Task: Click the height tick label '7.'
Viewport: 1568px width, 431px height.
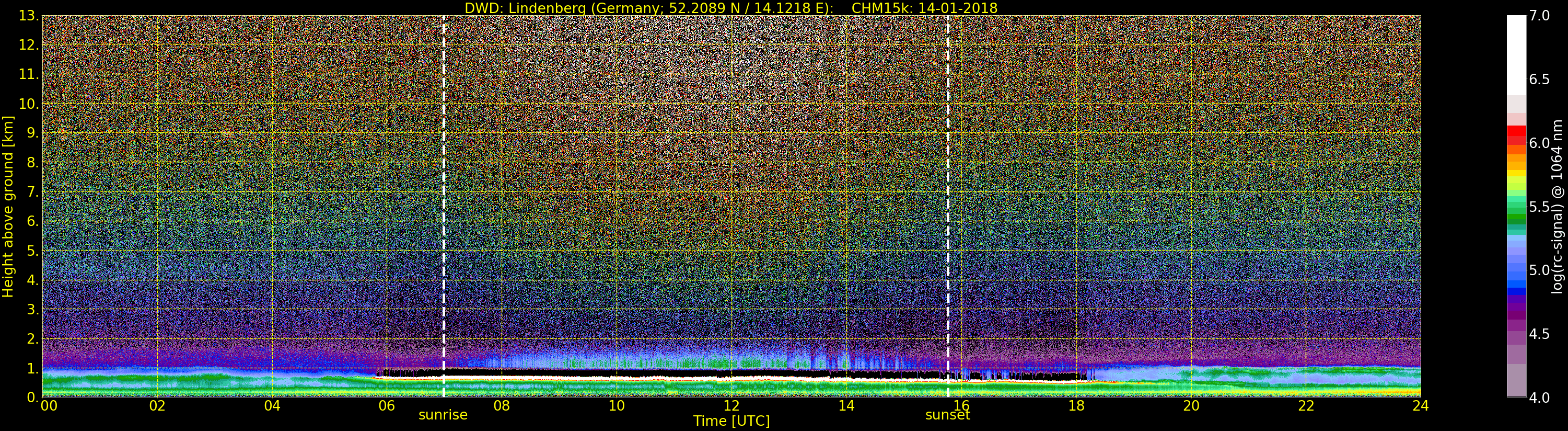Action: pos(32,192)
